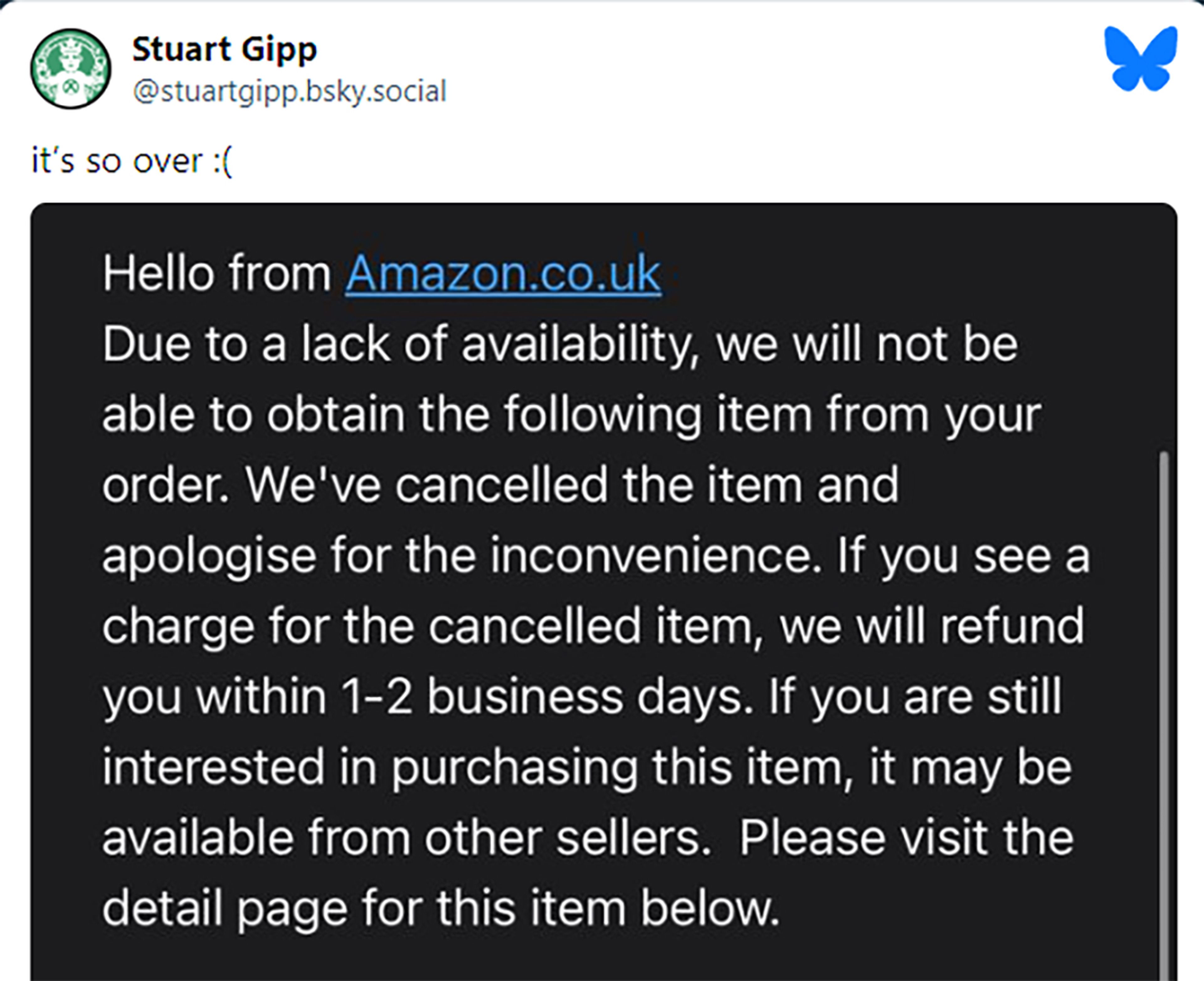Click the phrase "We've cancelled the item and"
This screenshot has width=1204, height=981.
click(x=571, y=484)
